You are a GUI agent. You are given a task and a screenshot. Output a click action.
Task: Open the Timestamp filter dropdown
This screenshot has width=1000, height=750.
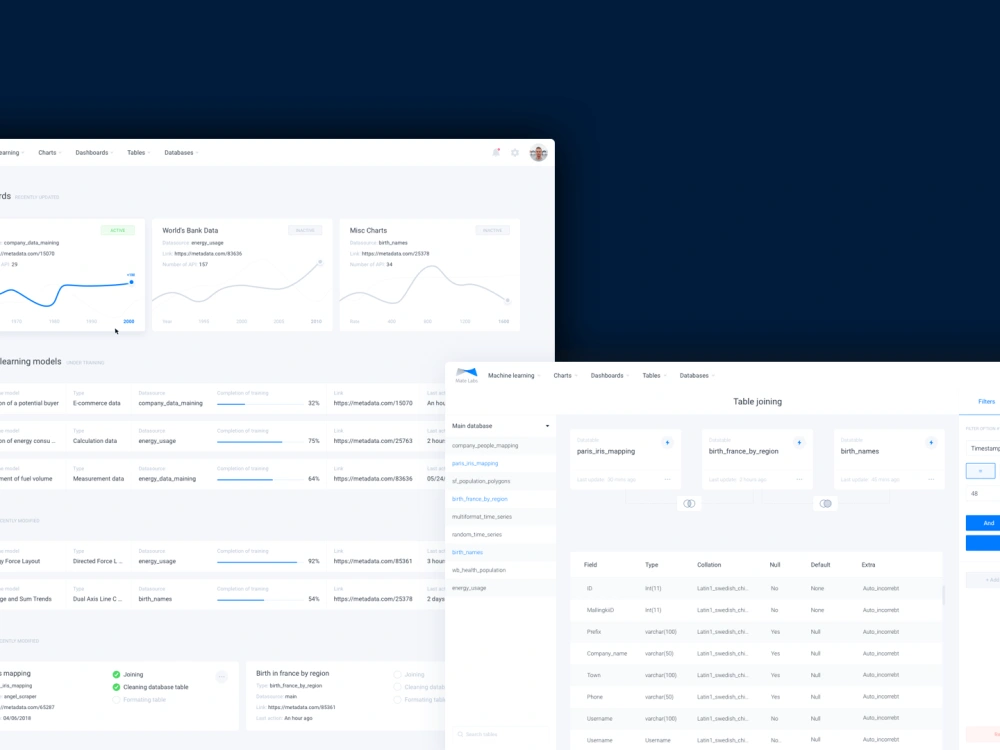coord(983,448)
